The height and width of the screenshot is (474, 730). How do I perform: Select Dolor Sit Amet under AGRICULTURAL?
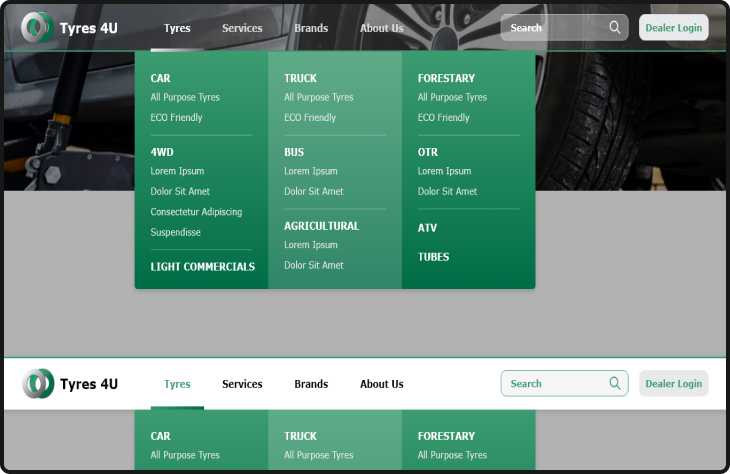(x=313, y=265)
